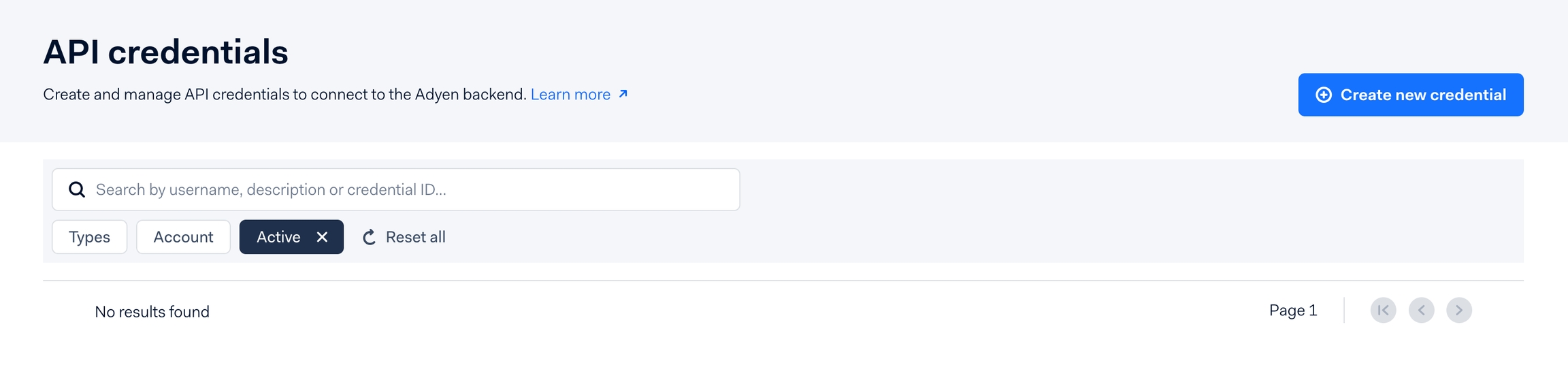Click the circular arrow Reset icon
The width and height of the screenshot is (1568, 378).
pos(369,237)
